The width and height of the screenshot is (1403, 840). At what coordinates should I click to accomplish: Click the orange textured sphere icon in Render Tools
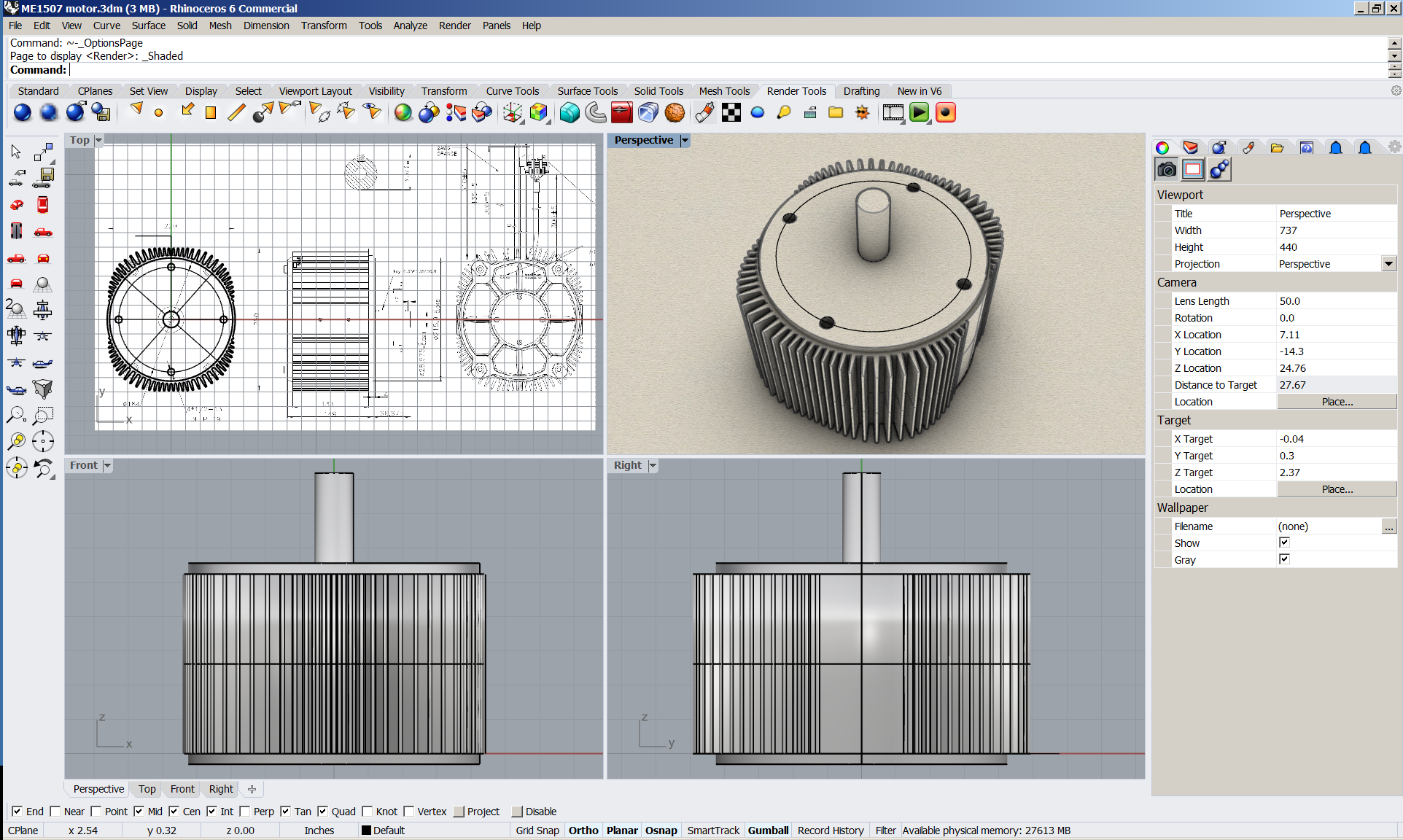pos(675,112)
